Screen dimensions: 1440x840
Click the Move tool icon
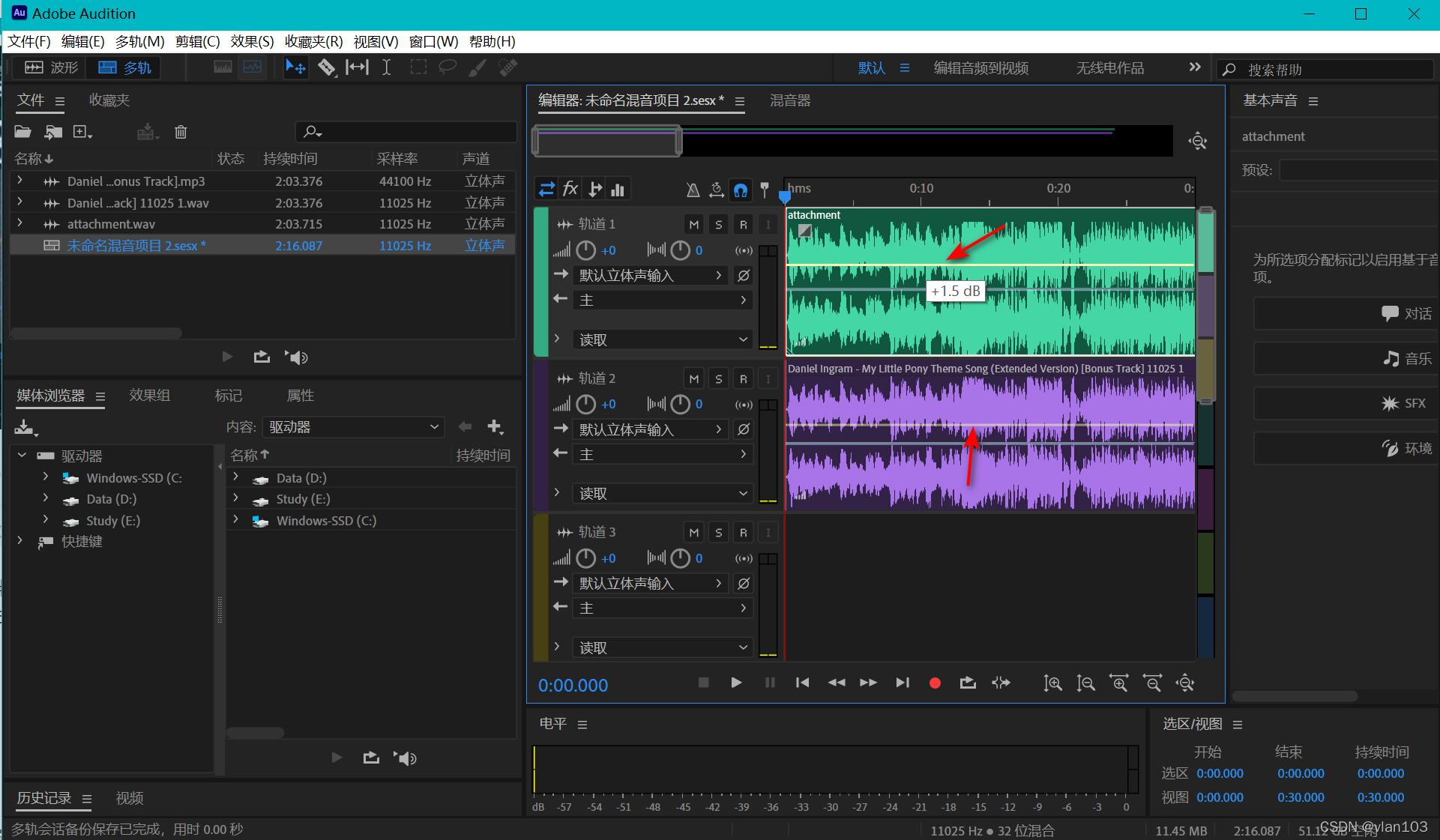tap(295, 67)
